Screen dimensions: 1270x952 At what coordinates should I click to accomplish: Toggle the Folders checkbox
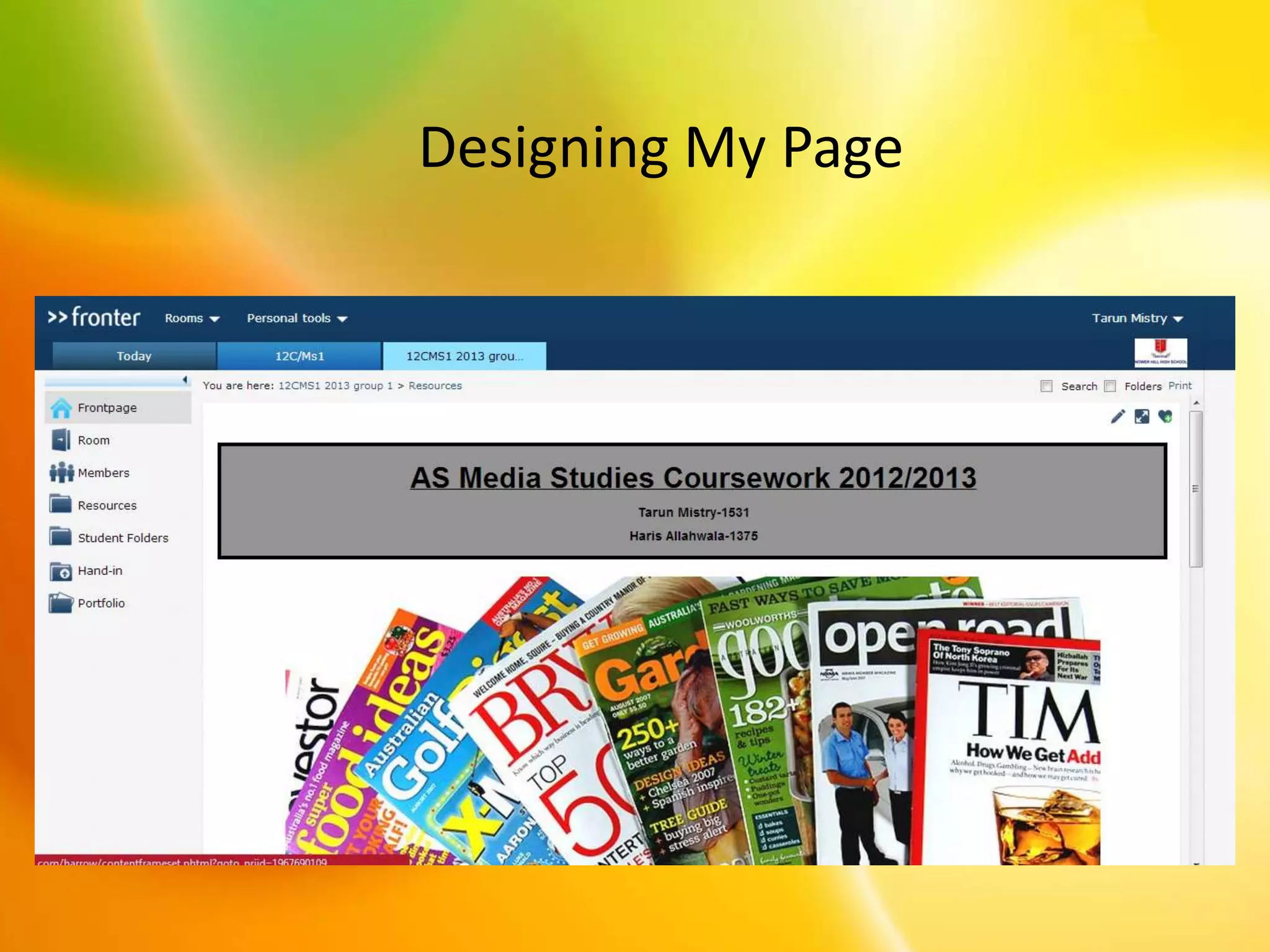[x=1110, y=386]
